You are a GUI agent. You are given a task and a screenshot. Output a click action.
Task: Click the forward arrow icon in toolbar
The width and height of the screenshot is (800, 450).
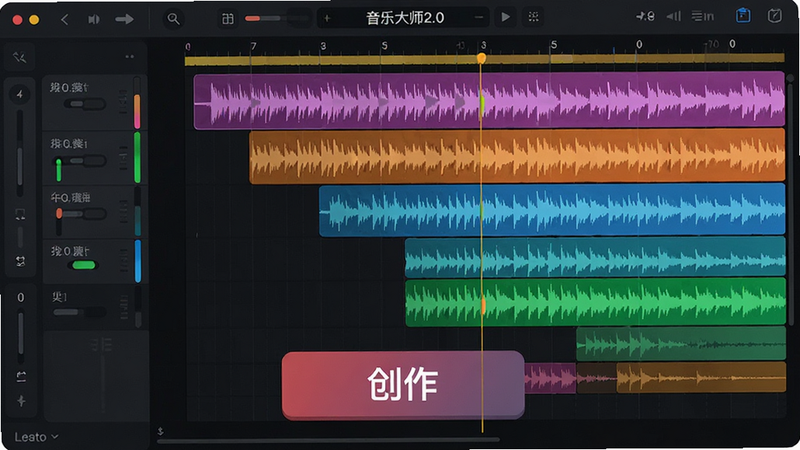124,19
